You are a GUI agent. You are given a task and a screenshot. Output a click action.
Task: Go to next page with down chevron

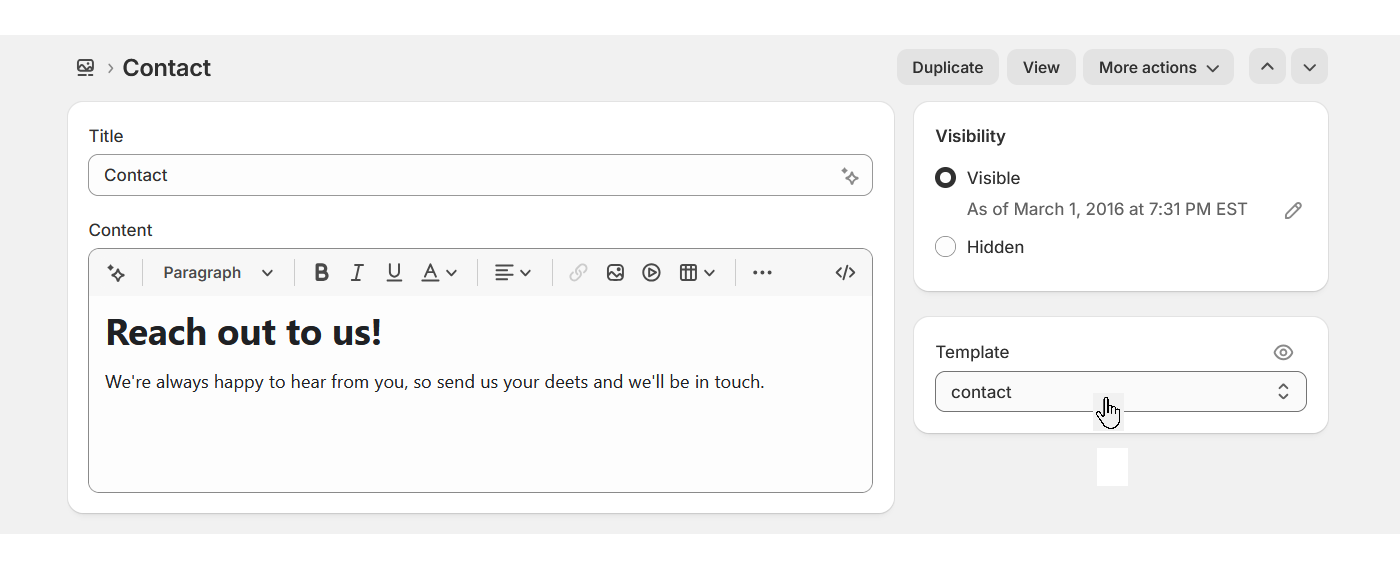1309,67
